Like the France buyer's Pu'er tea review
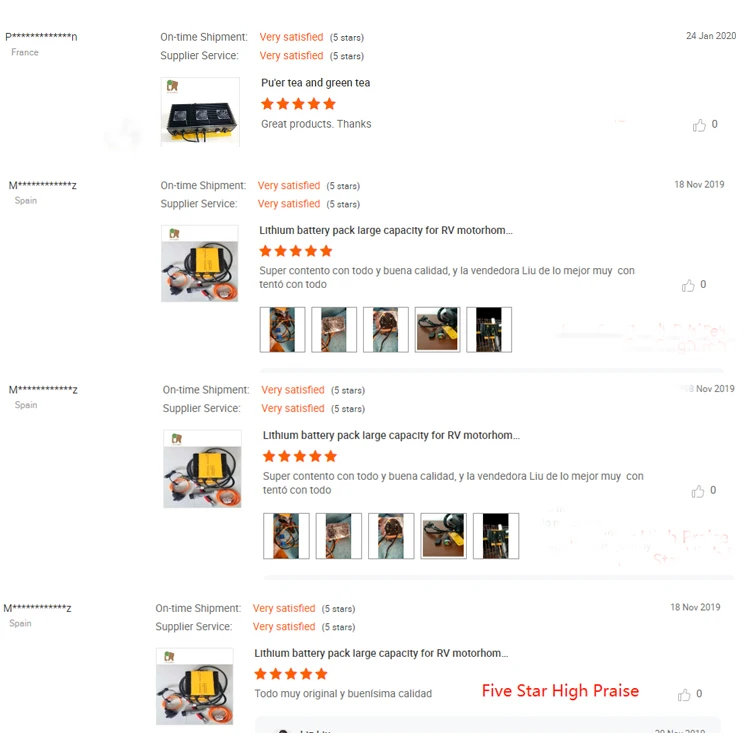750x750 pixels. tap(699, 125)
